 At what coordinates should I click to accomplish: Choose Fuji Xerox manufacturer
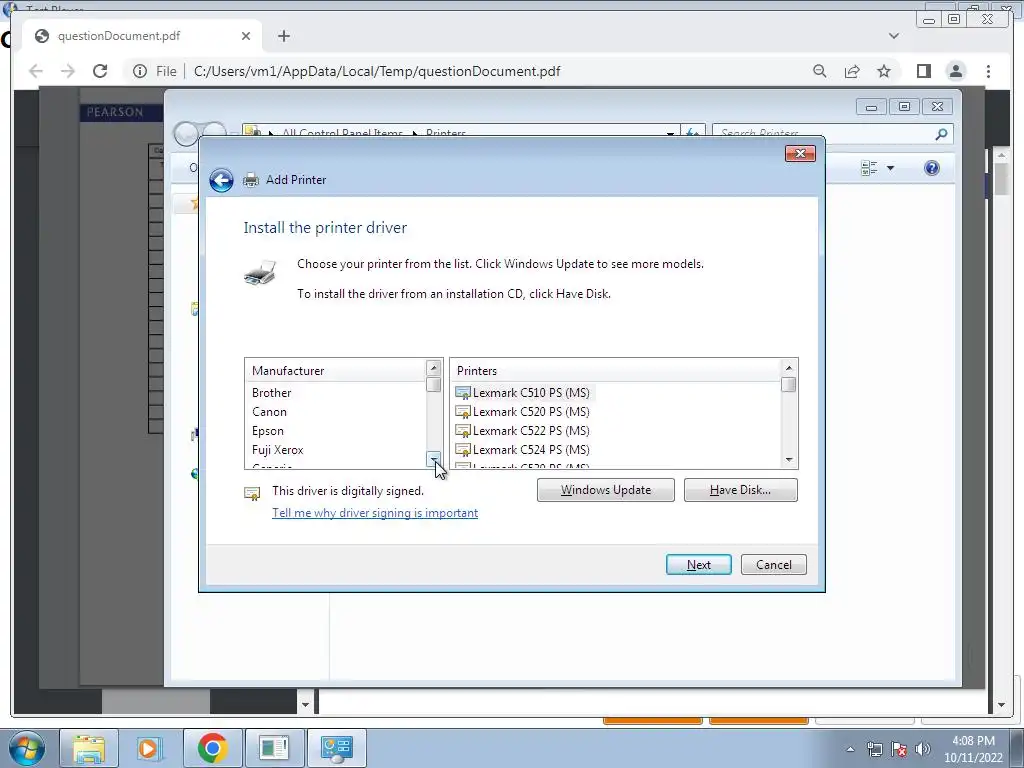278,450
